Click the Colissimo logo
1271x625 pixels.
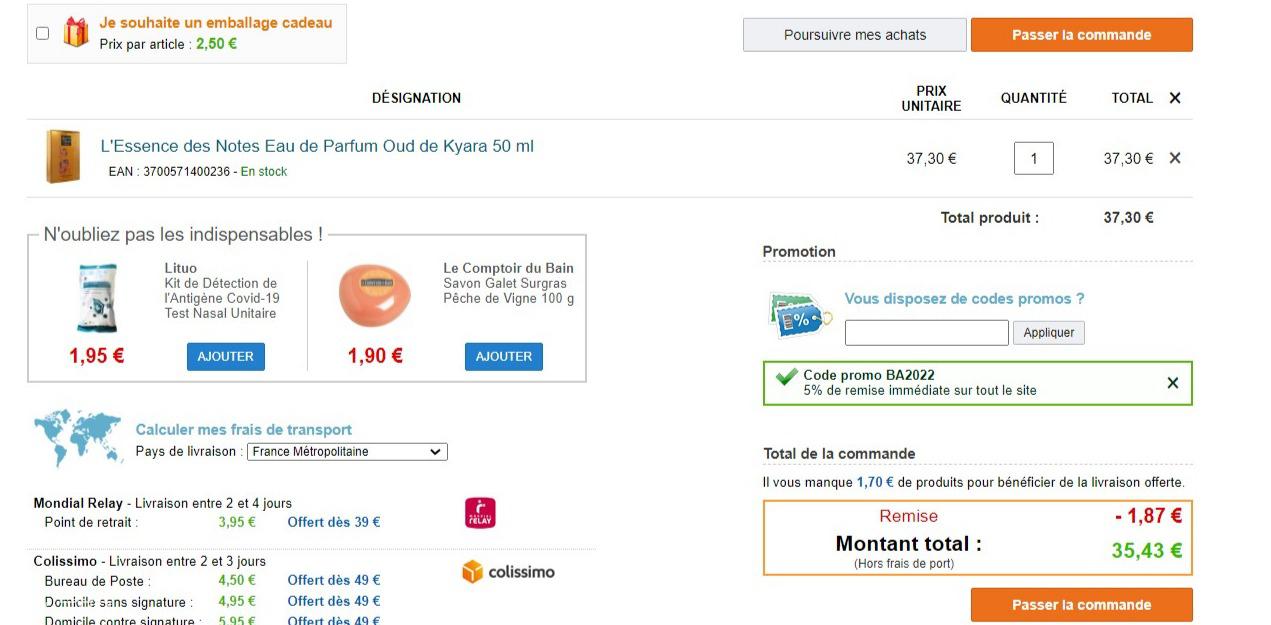[x=508, y=572]
